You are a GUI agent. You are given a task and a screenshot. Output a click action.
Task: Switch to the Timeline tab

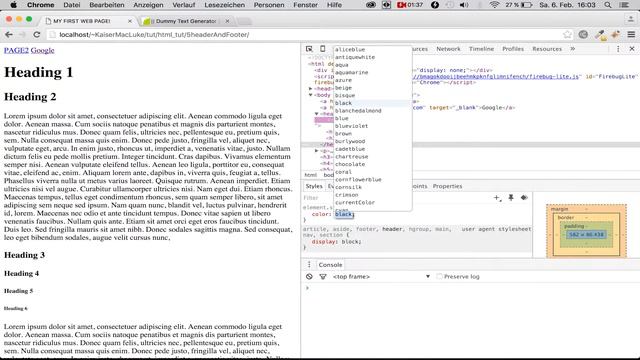point(481,49)
